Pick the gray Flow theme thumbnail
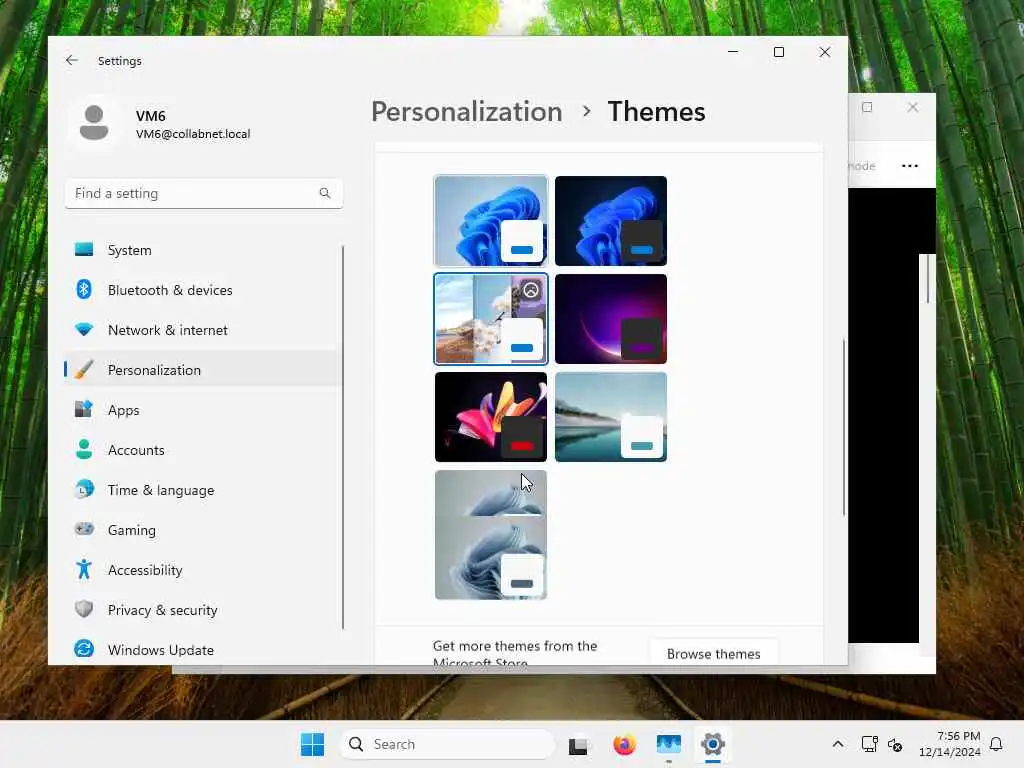 tap(490, 535)
